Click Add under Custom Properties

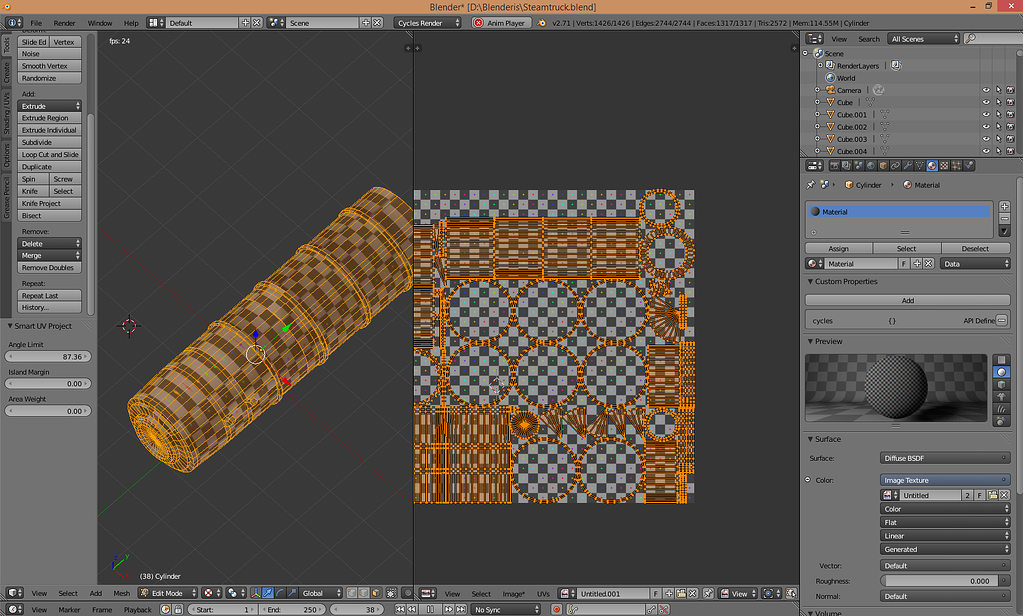(x=908, y=300)
